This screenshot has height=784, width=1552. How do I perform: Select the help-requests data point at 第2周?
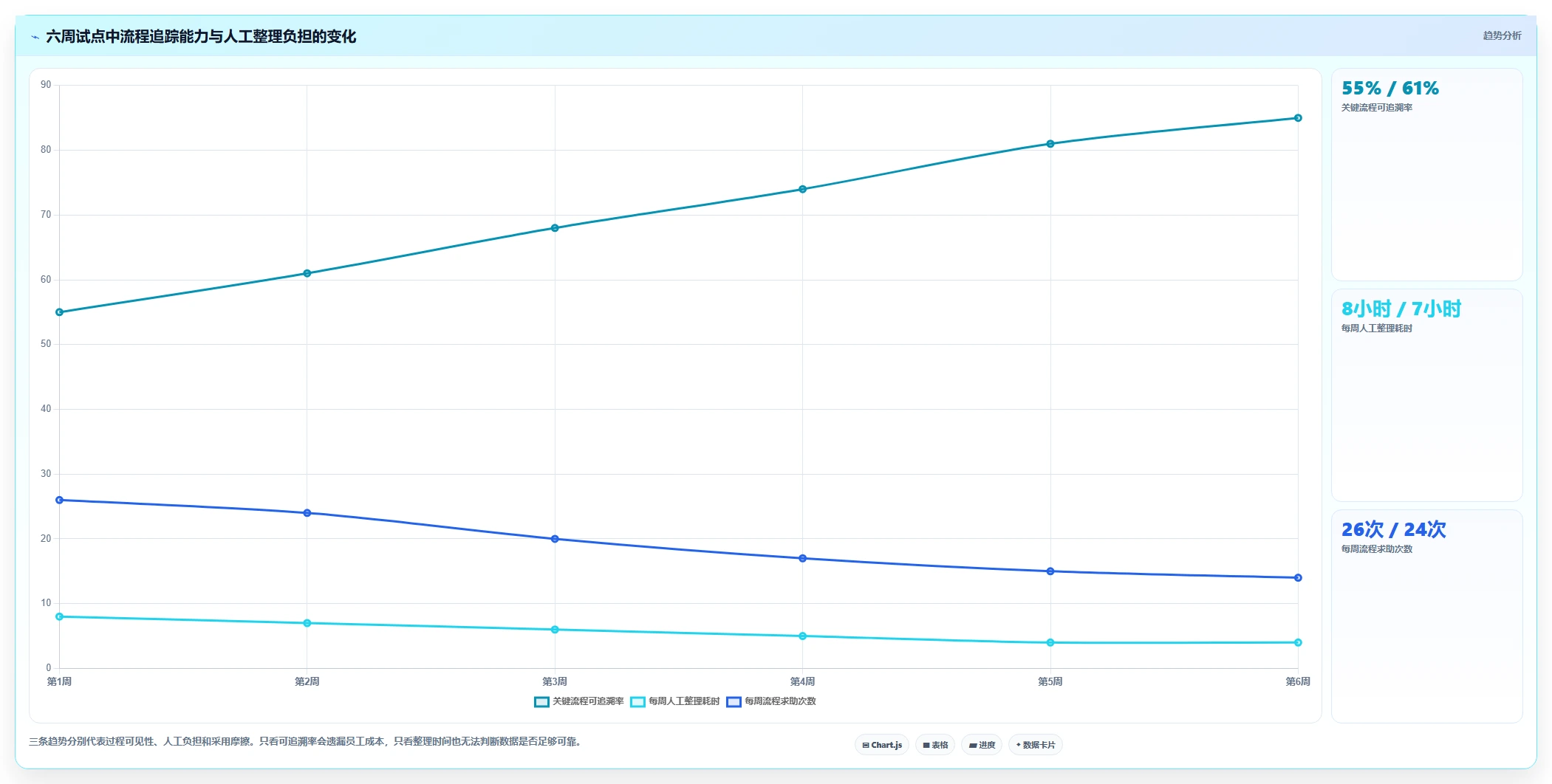[x=307, y=513]
